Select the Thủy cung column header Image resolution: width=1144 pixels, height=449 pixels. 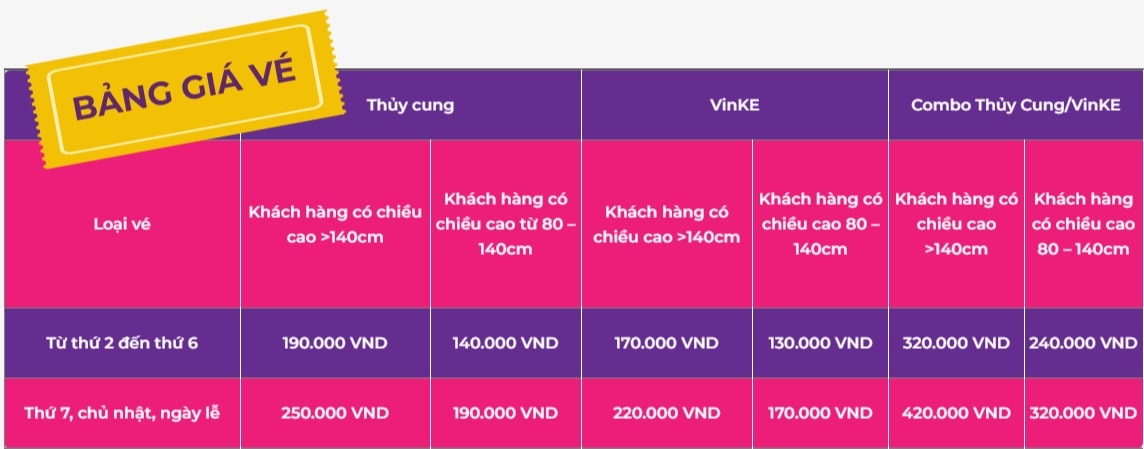[410, 104]
